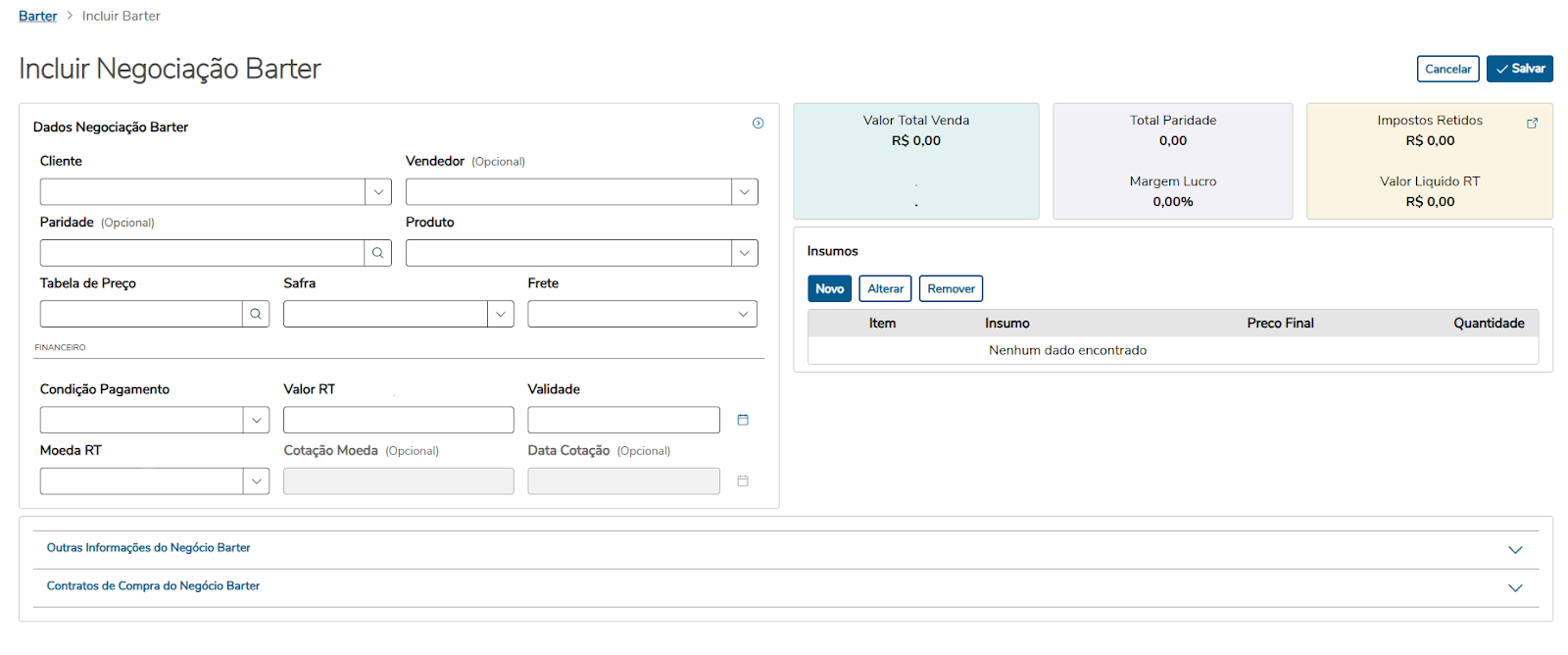Open the Safra dropdown

pos(501,314)
